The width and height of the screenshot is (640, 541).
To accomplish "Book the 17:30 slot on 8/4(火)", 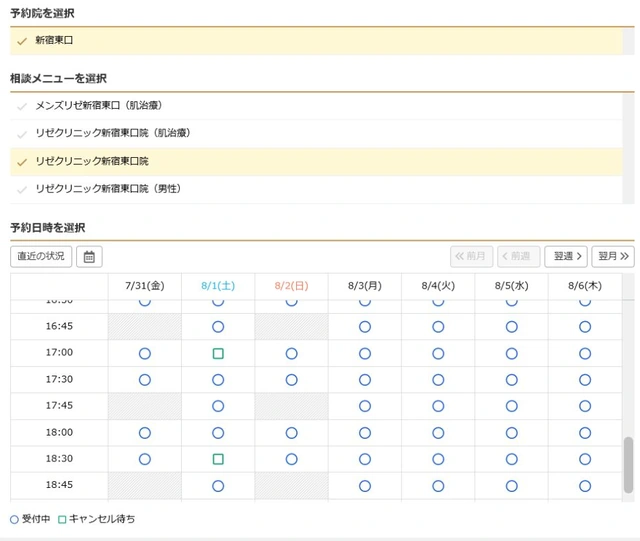I will 438,380.
